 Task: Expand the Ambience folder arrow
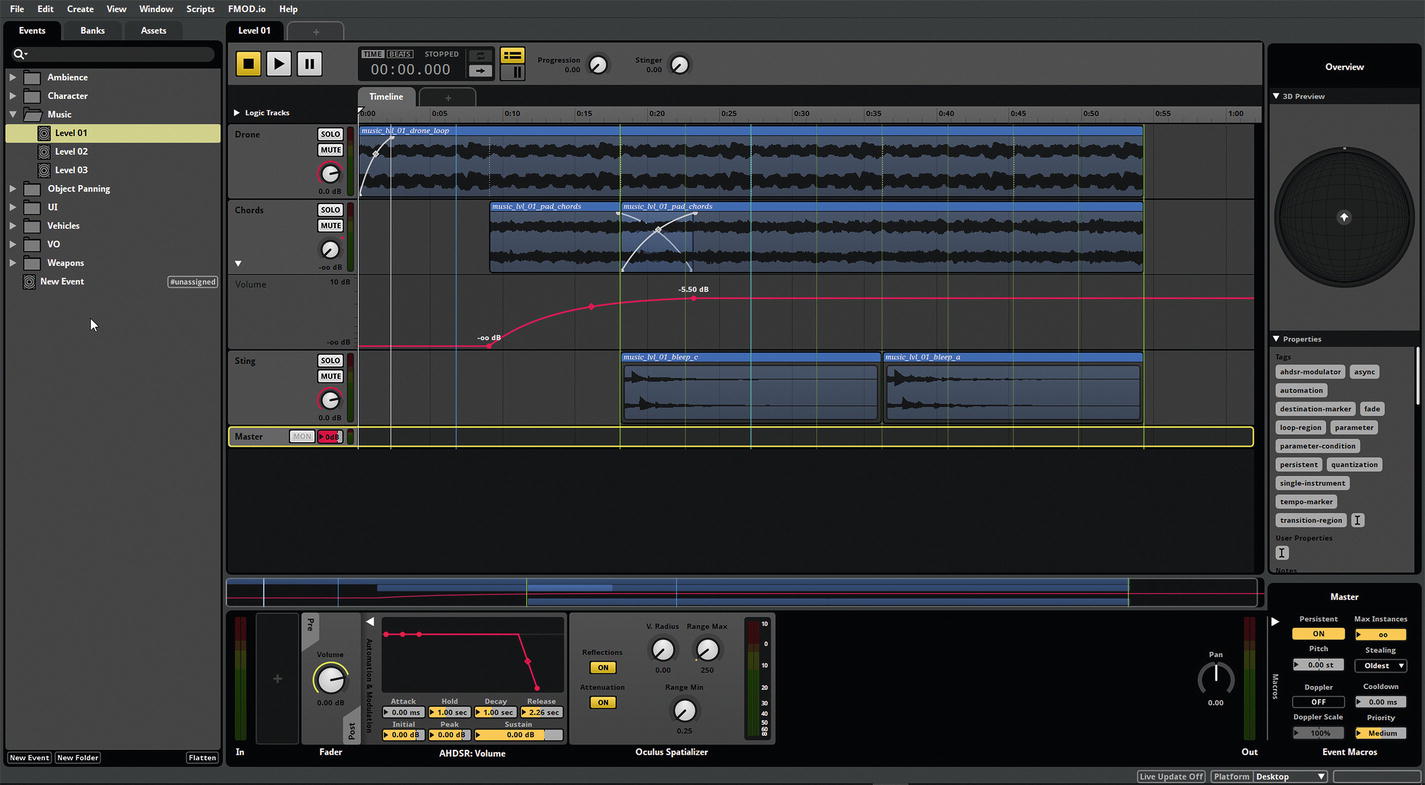[13, 77]
